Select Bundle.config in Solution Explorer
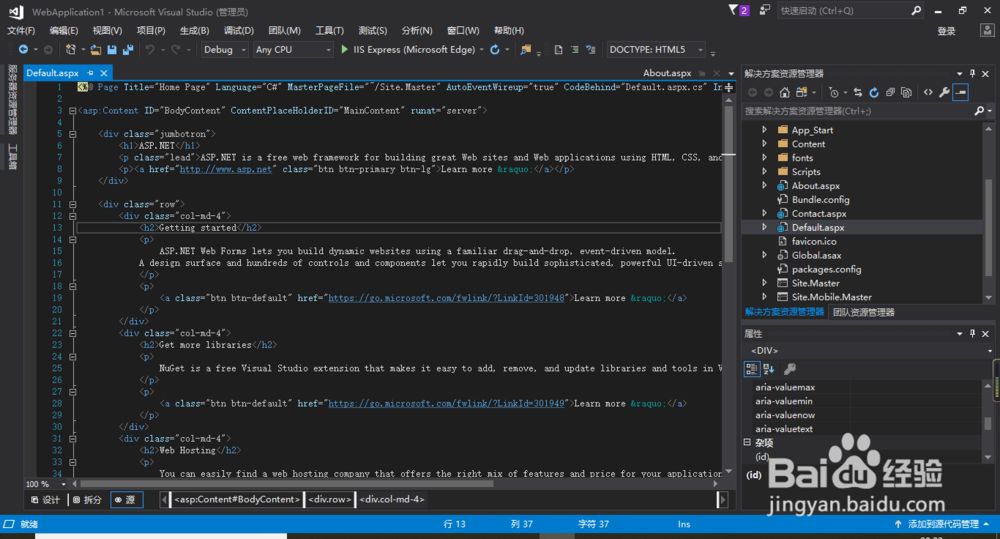Image resolution: width=1000 pixels, height=539 pixels. (x=820, y=200)
